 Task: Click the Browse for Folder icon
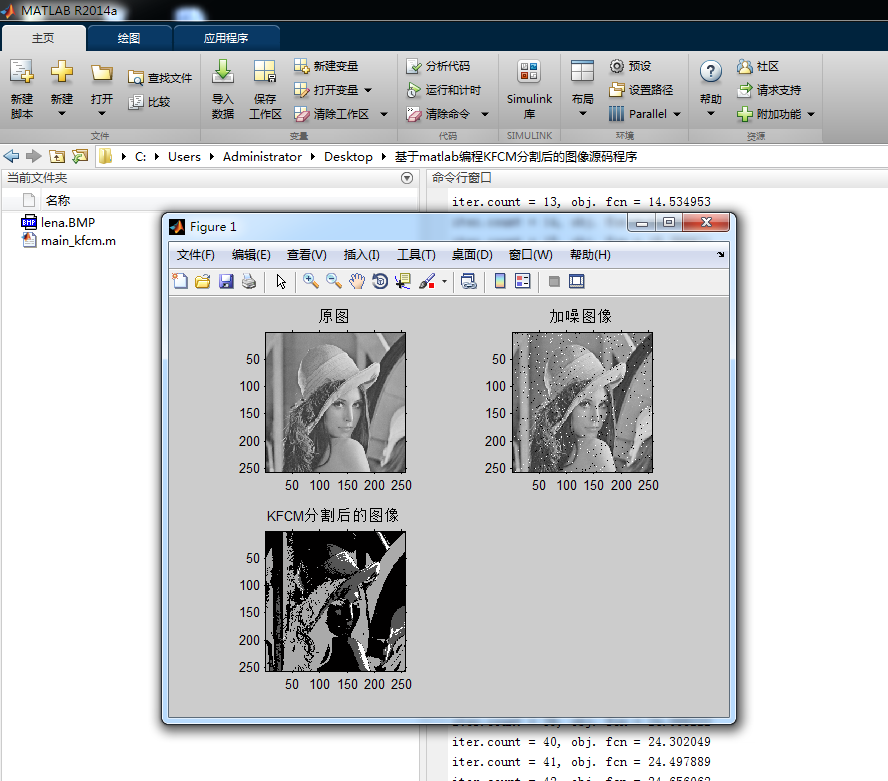point(80,156)
